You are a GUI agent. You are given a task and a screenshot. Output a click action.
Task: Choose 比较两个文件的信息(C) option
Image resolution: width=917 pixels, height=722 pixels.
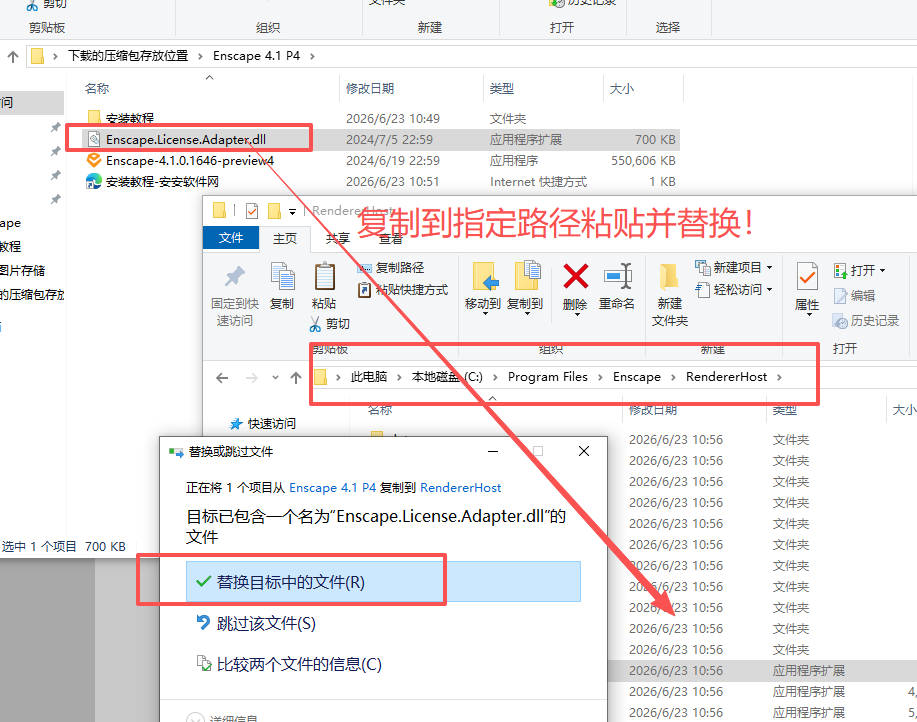299,664
